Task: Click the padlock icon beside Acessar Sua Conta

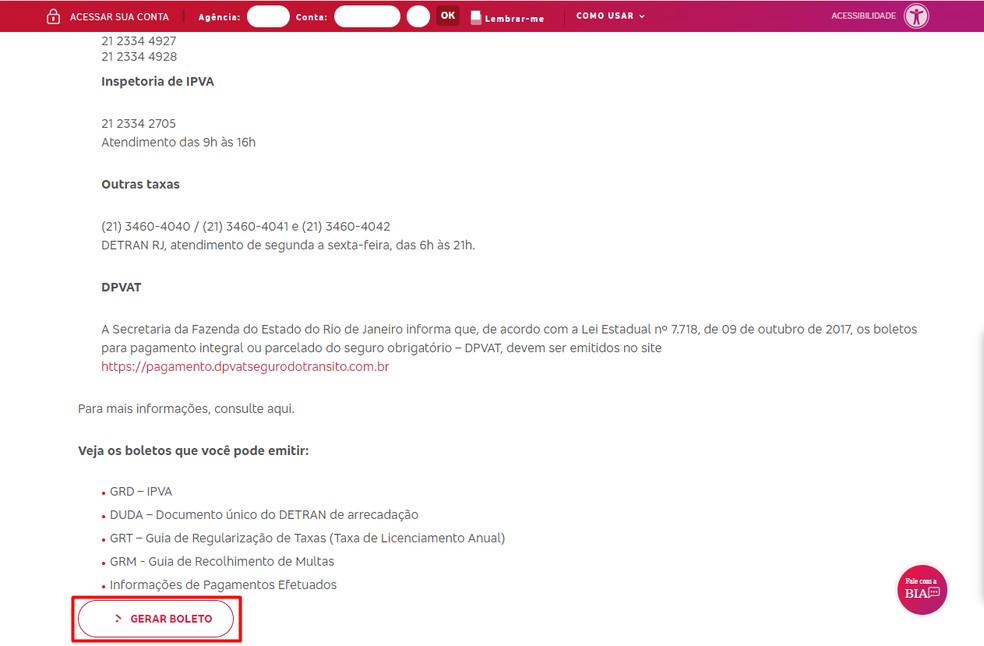Action: click(54, 17)
